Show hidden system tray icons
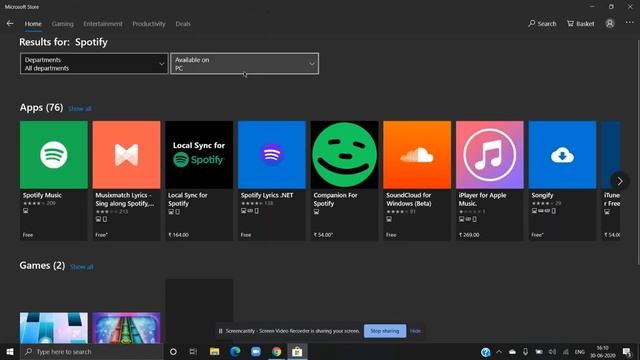Viewport: 640px width, 360px height. pyautogui.click(x=499, y=352)
